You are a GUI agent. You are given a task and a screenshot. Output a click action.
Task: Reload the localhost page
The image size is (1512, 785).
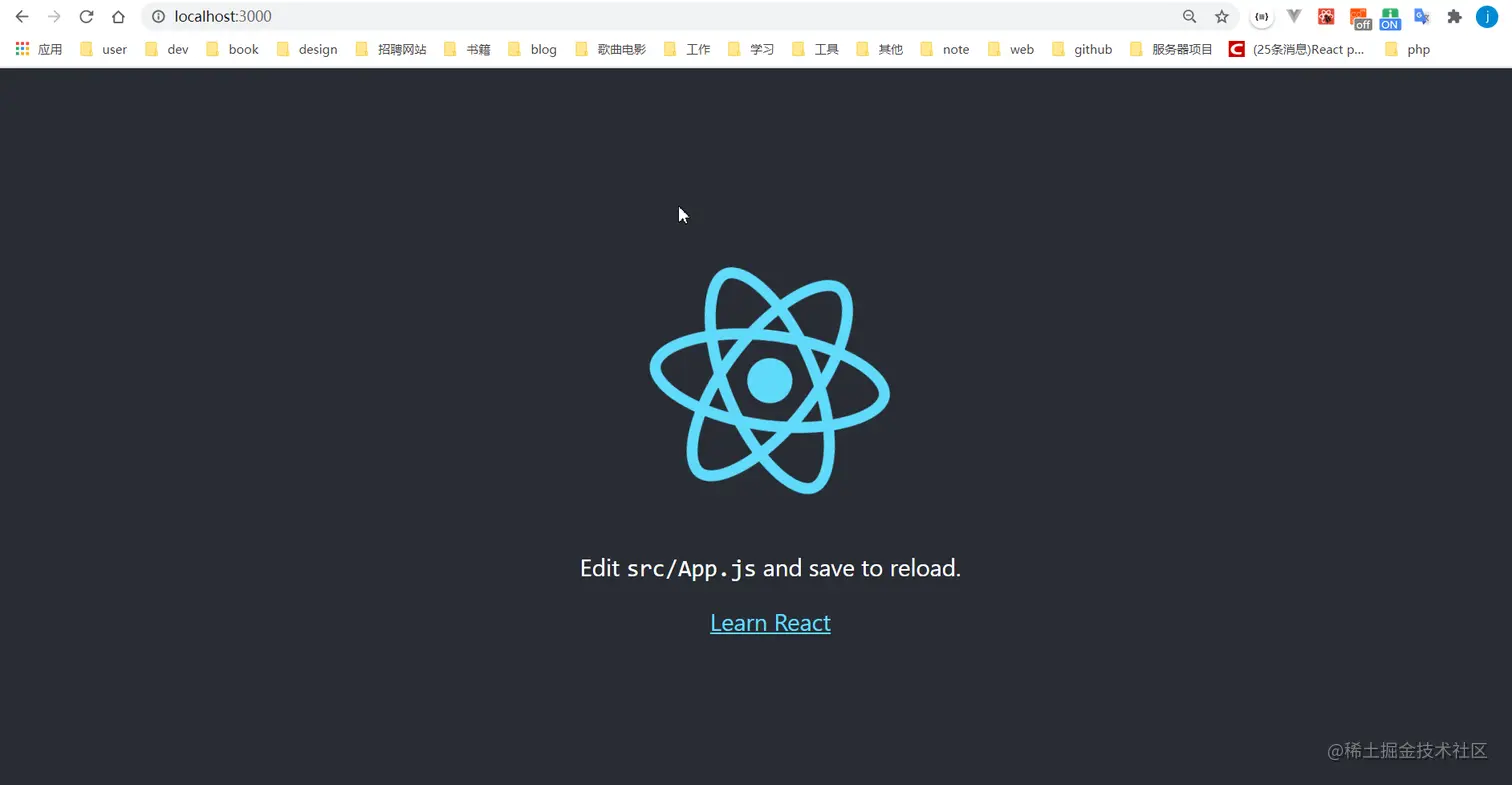click(x=86, y=16)
